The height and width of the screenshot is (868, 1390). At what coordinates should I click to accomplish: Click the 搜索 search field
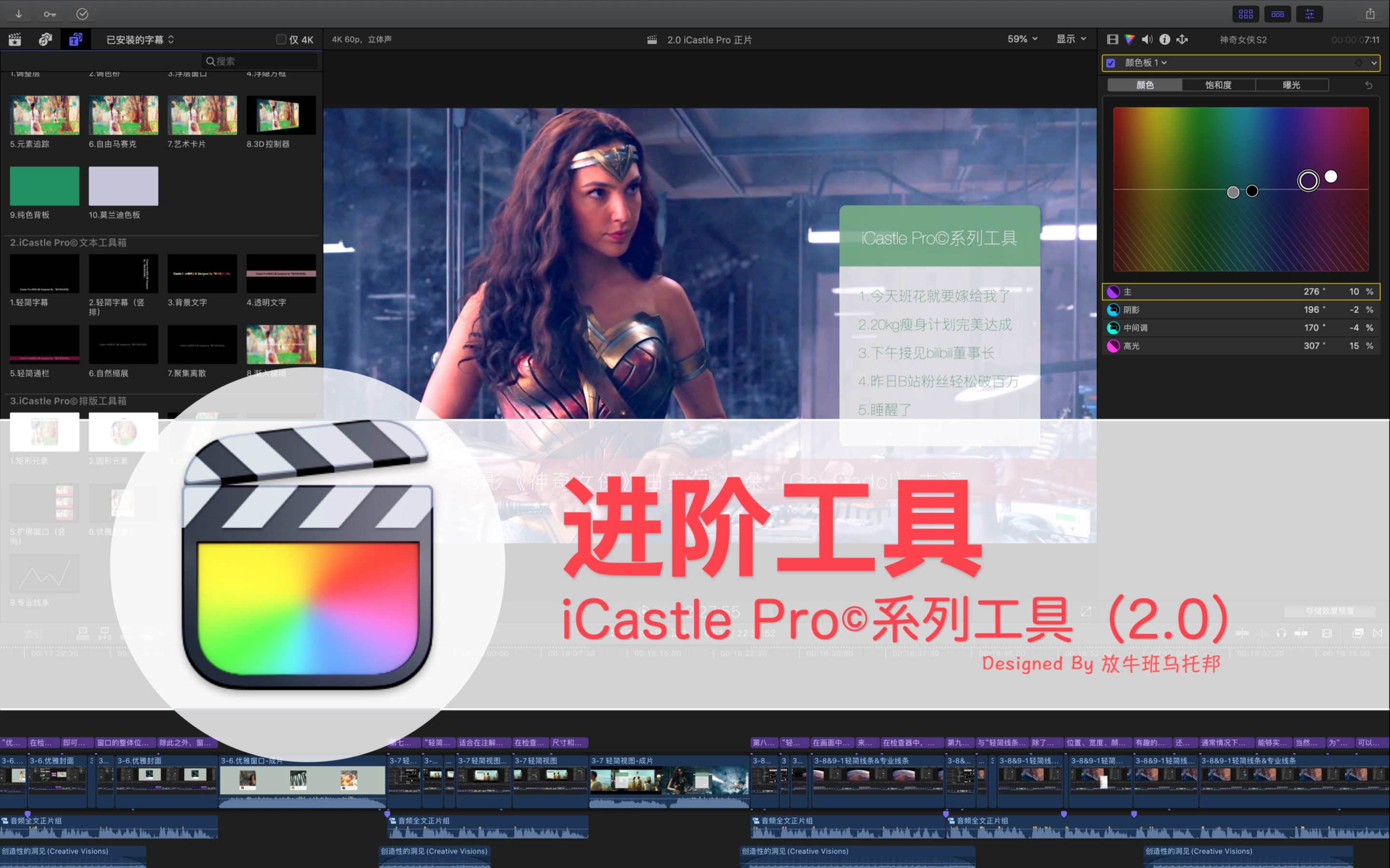[x=260, y=61]
